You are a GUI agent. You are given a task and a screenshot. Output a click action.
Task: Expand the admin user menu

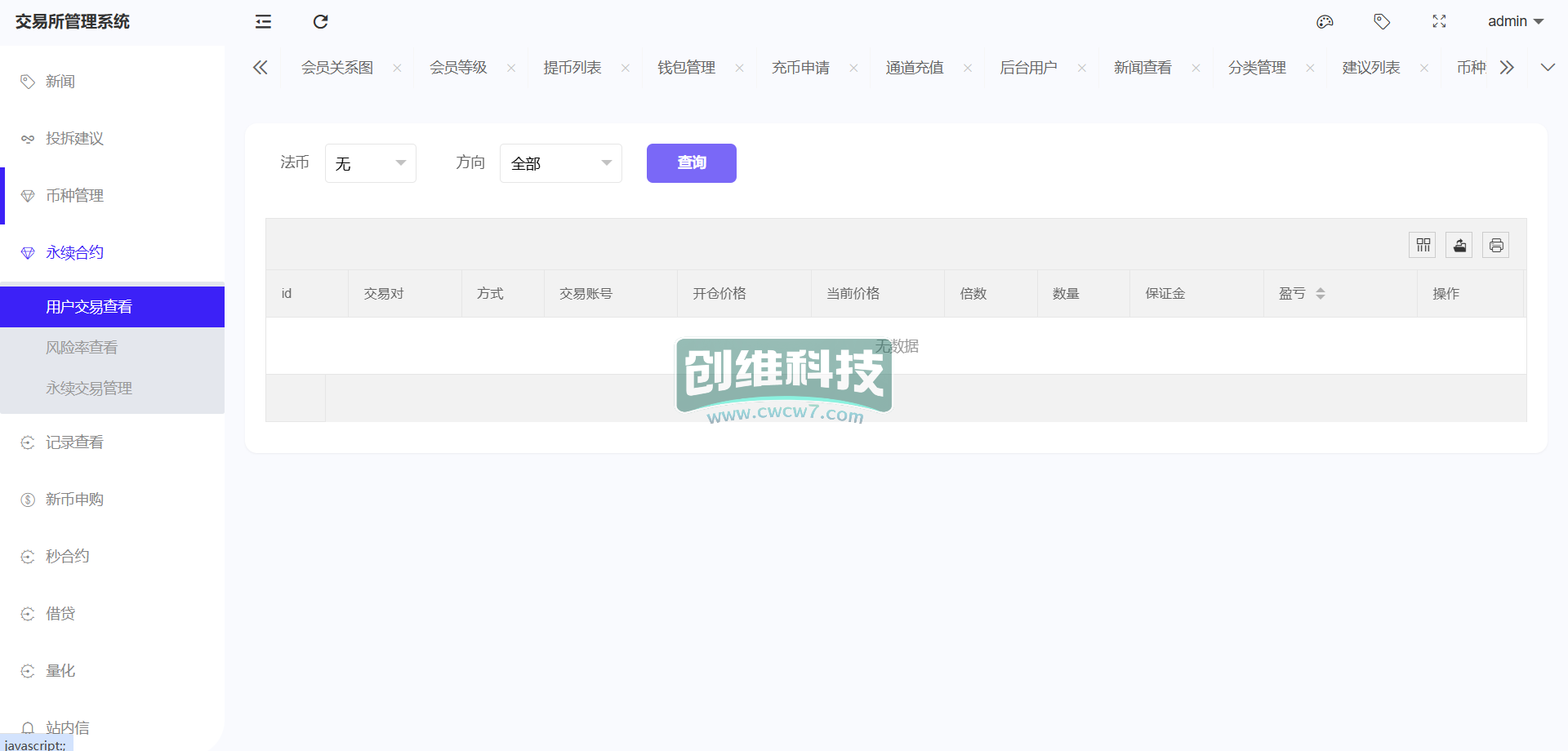point(1515,22)
